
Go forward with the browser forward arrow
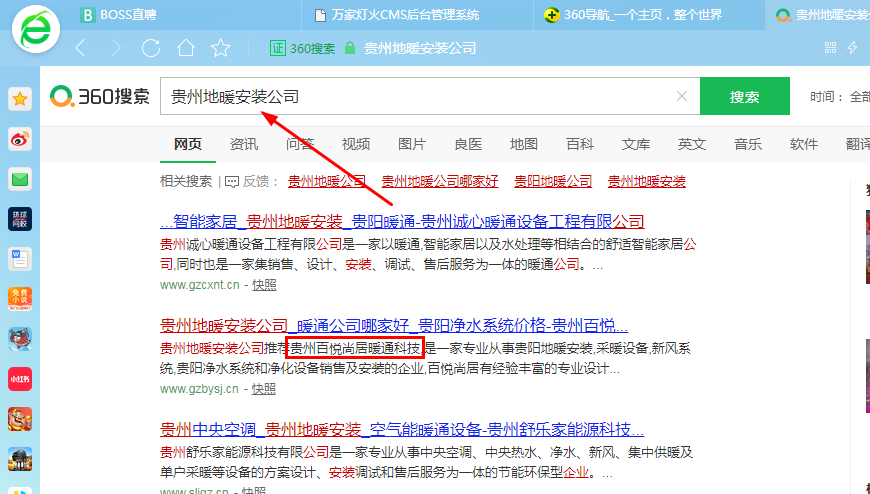click(x=115, y=48)
